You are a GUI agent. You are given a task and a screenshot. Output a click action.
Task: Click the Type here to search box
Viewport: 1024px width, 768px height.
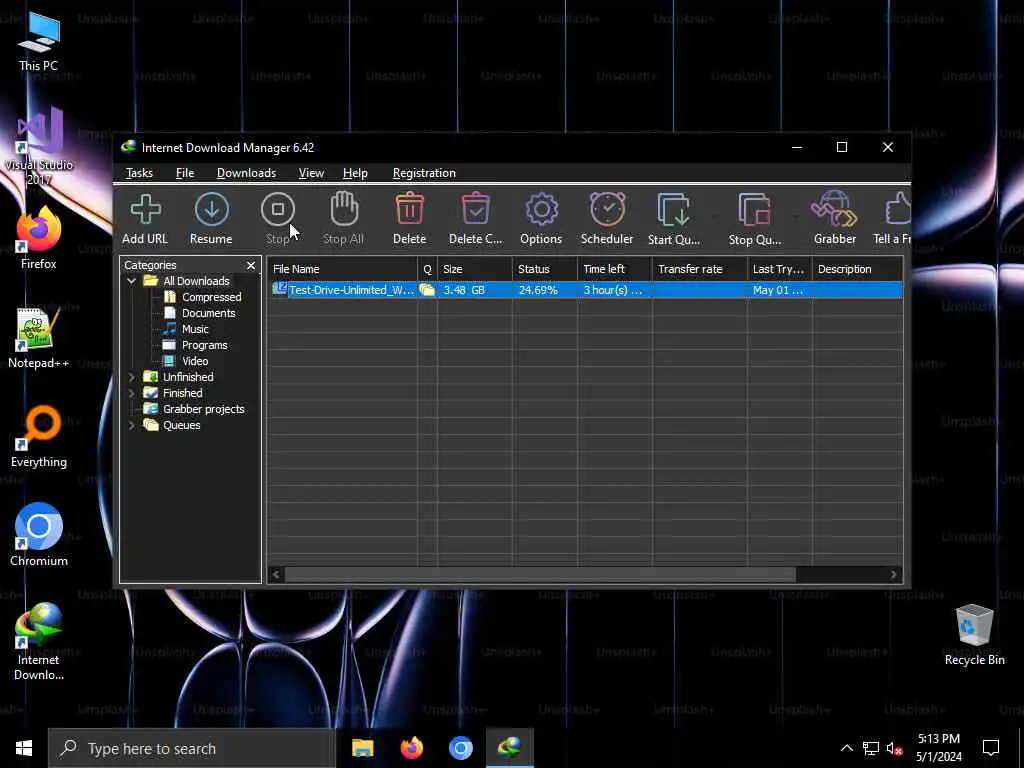coord(191,748)
